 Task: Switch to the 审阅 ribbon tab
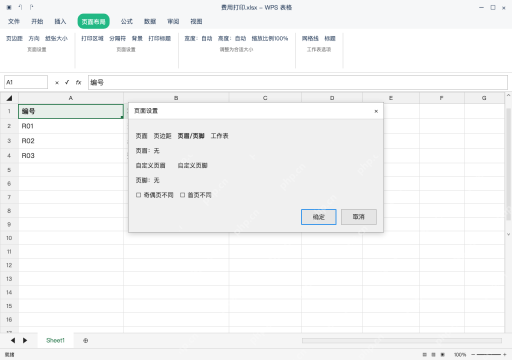coord(173,21)
